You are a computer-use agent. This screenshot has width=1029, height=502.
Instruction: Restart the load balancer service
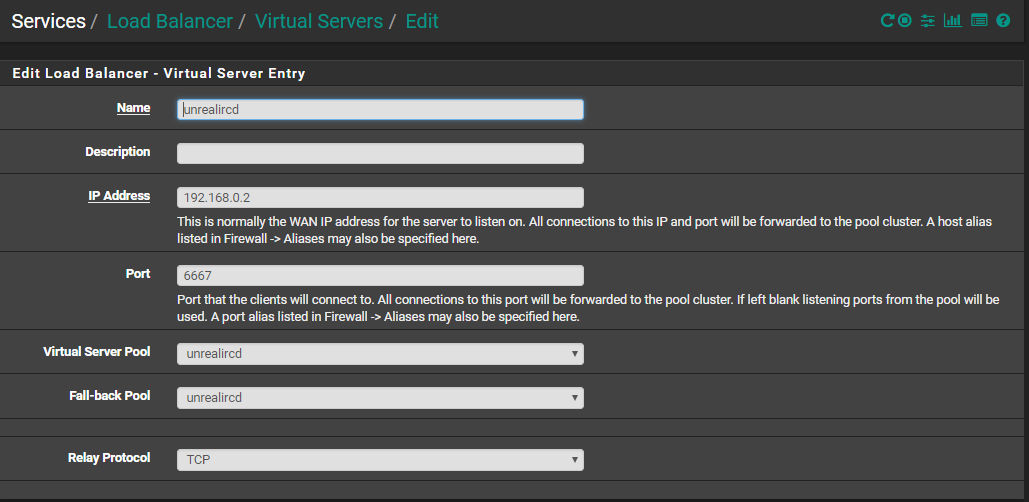coord(886,20)
